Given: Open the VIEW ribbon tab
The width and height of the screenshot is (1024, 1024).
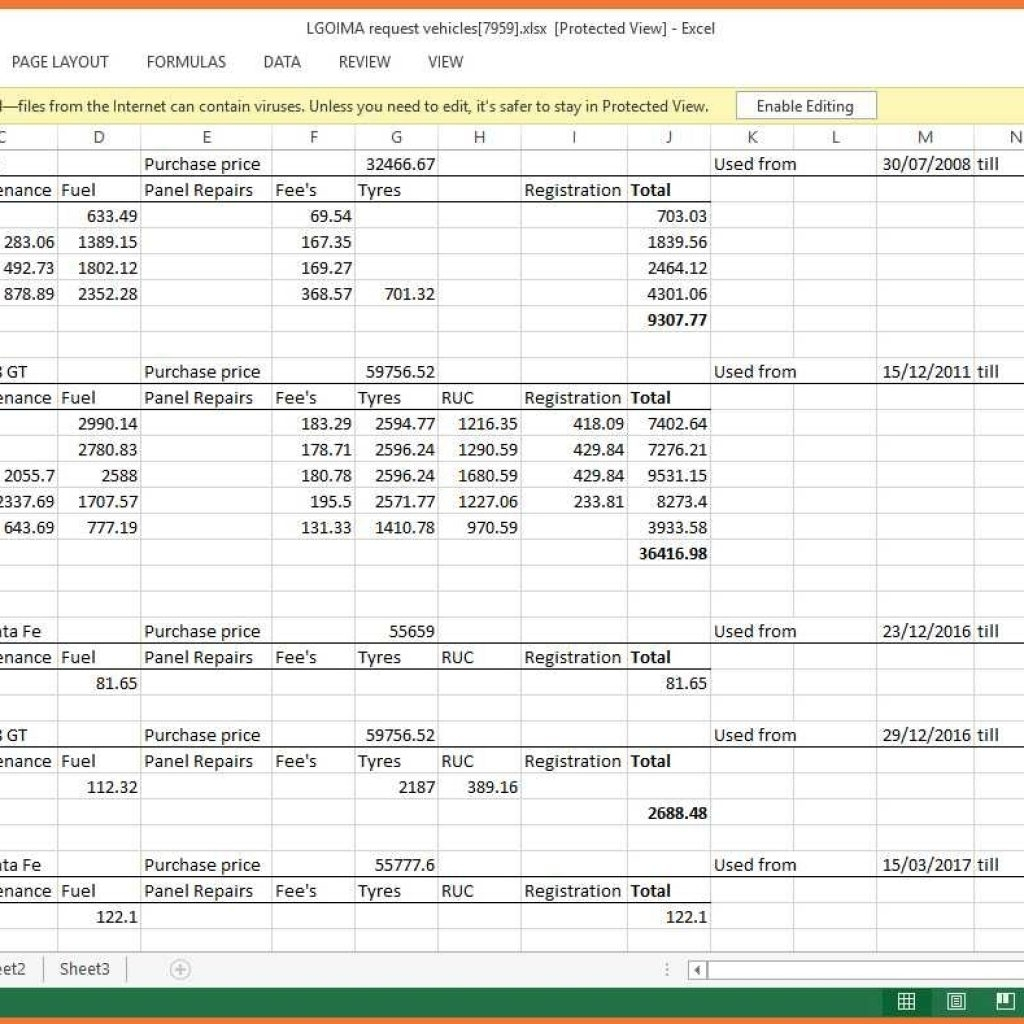Looking at the screenshot, I should pyautogui.click(x=444, y=62).
